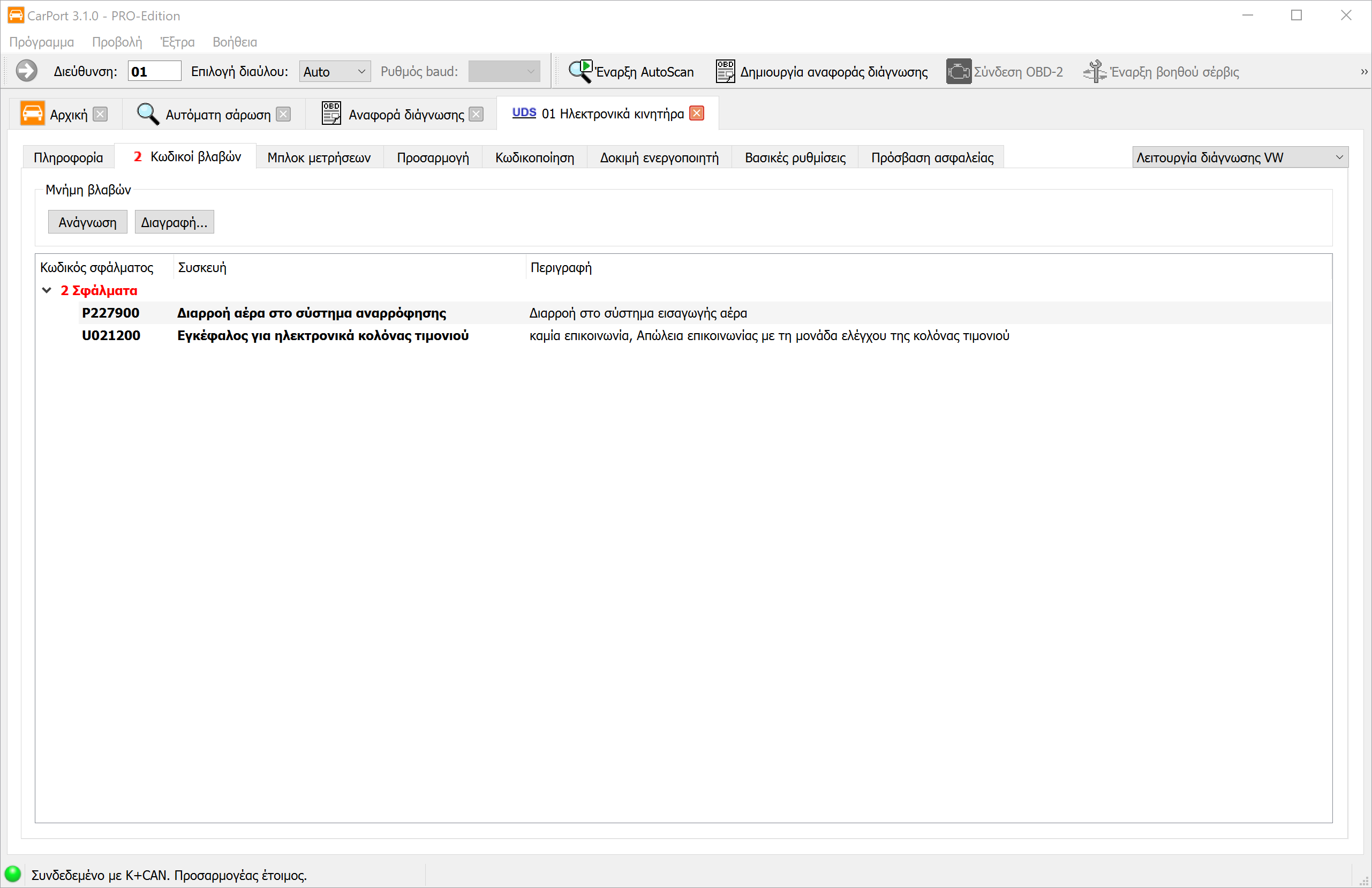Close the Αρχική tab
Screen dimensions: 1372x888
(100, 114)
